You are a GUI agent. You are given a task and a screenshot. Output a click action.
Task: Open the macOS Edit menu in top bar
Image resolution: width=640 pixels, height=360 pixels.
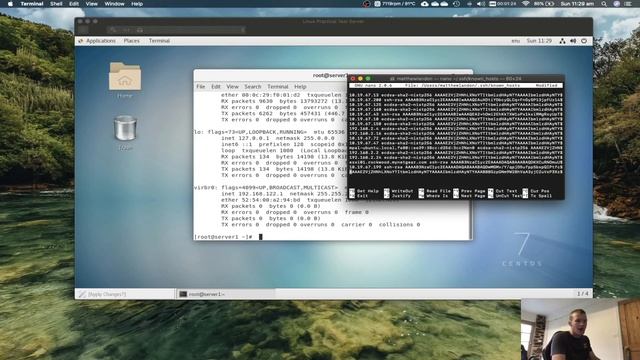point(74,4)
